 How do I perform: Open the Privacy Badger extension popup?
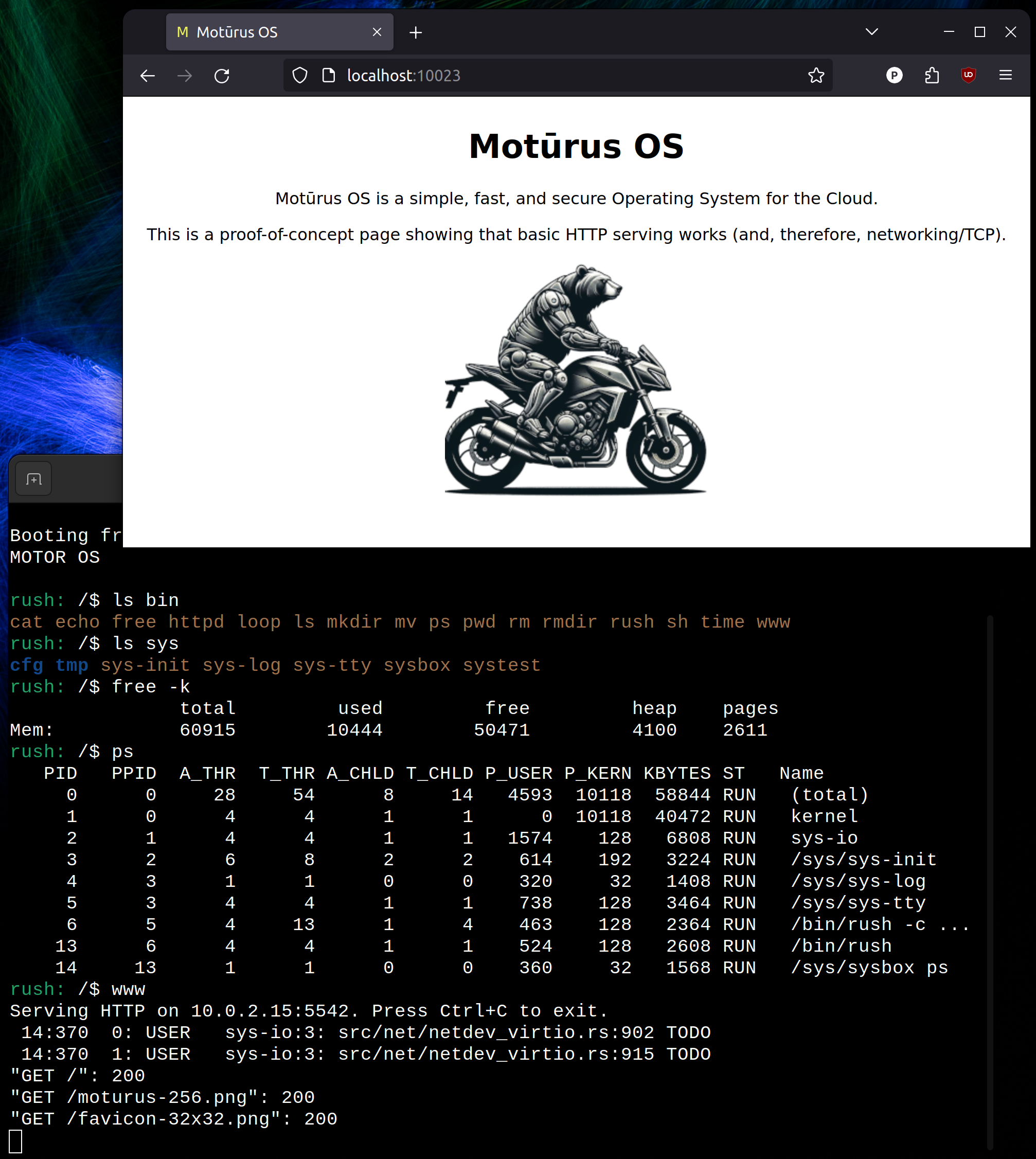894,75
